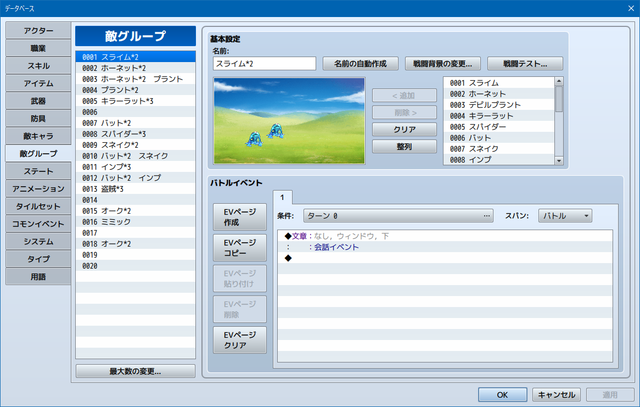Click the 整列 button

[x=404, y=147]
